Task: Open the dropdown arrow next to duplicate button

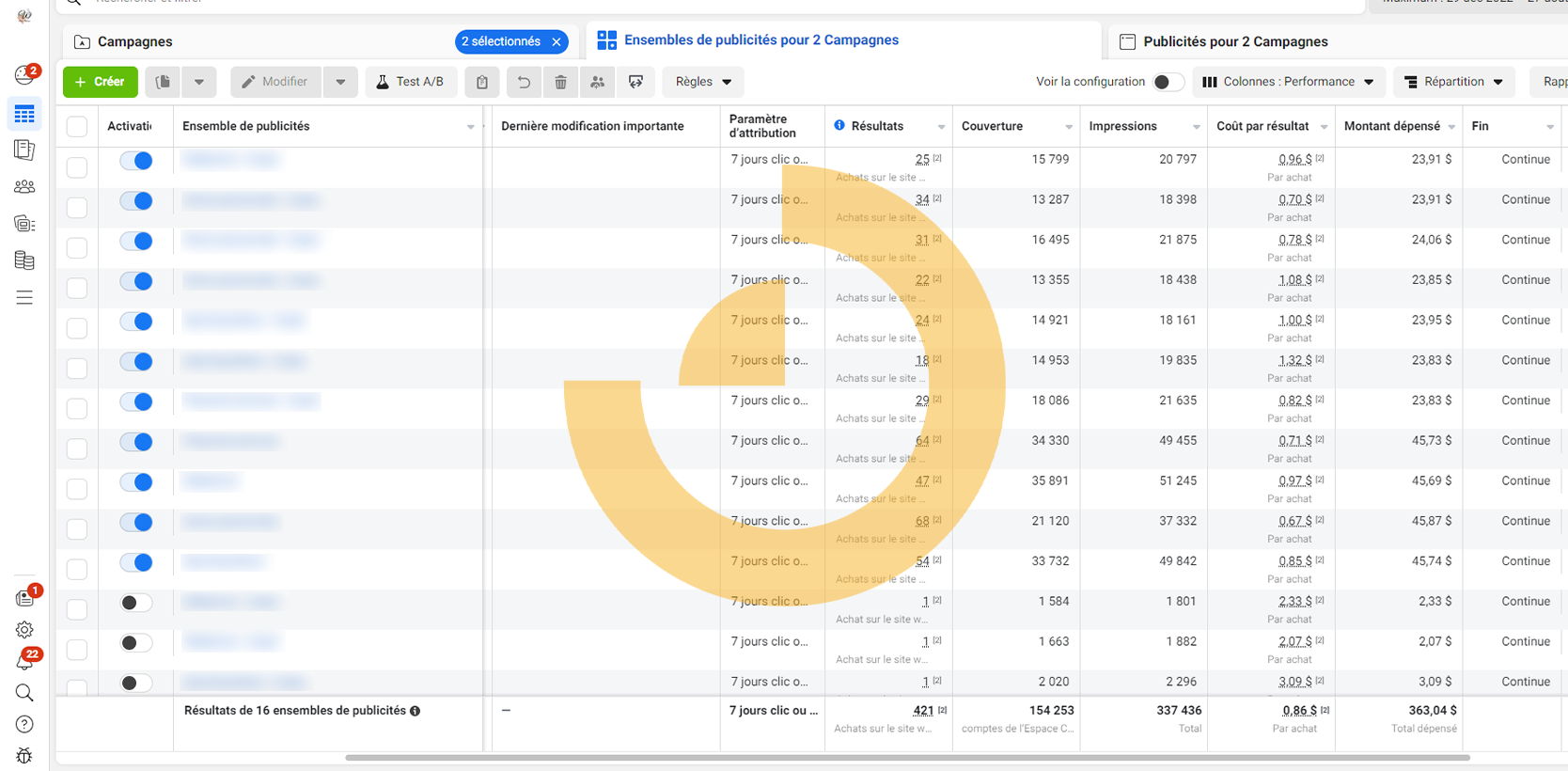Action: (199, 82)
